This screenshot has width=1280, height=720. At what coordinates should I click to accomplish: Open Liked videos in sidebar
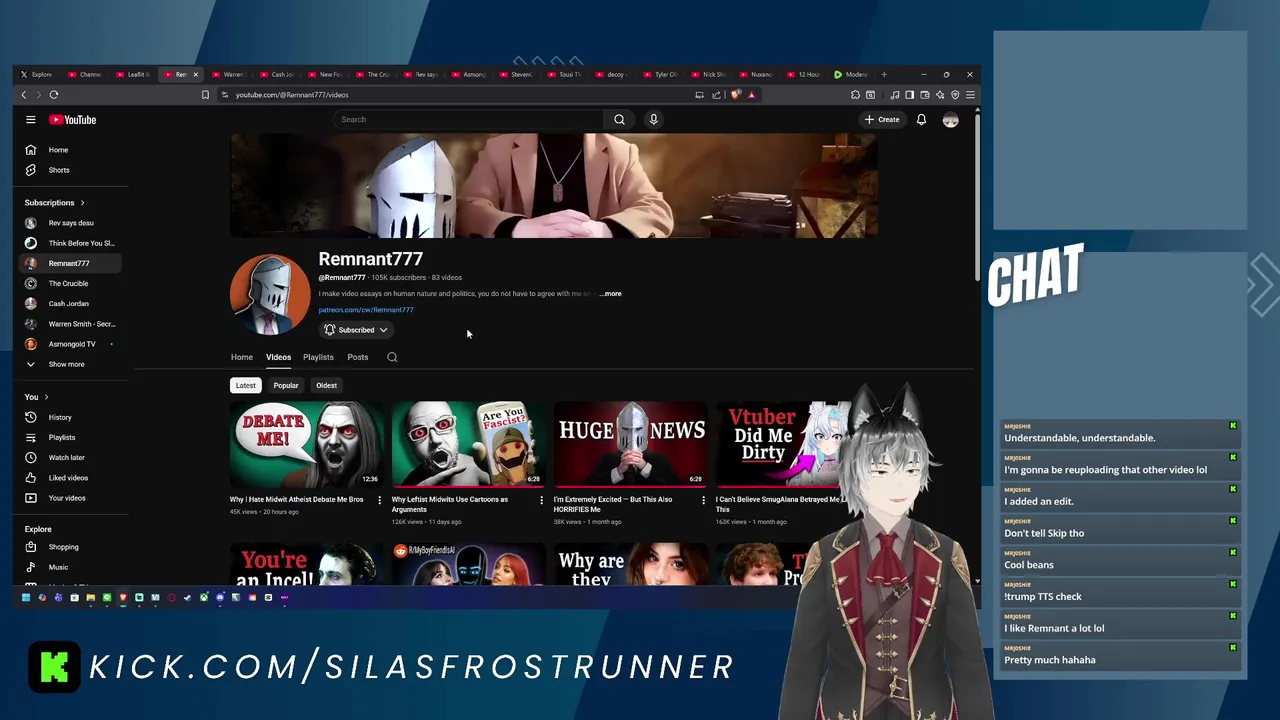[70, 477]
